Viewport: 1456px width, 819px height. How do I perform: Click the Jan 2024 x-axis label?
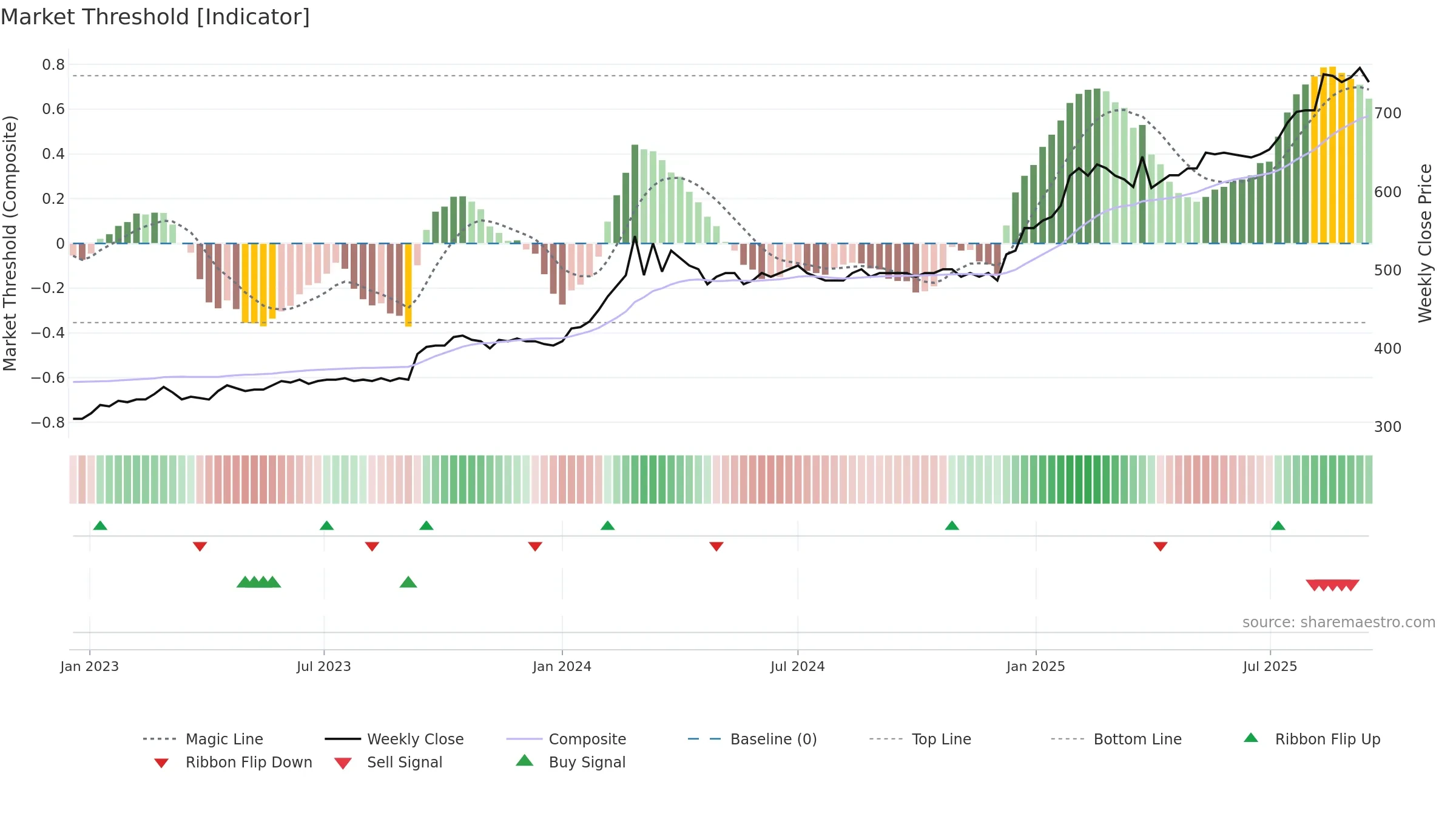click(x=562, y=666)
